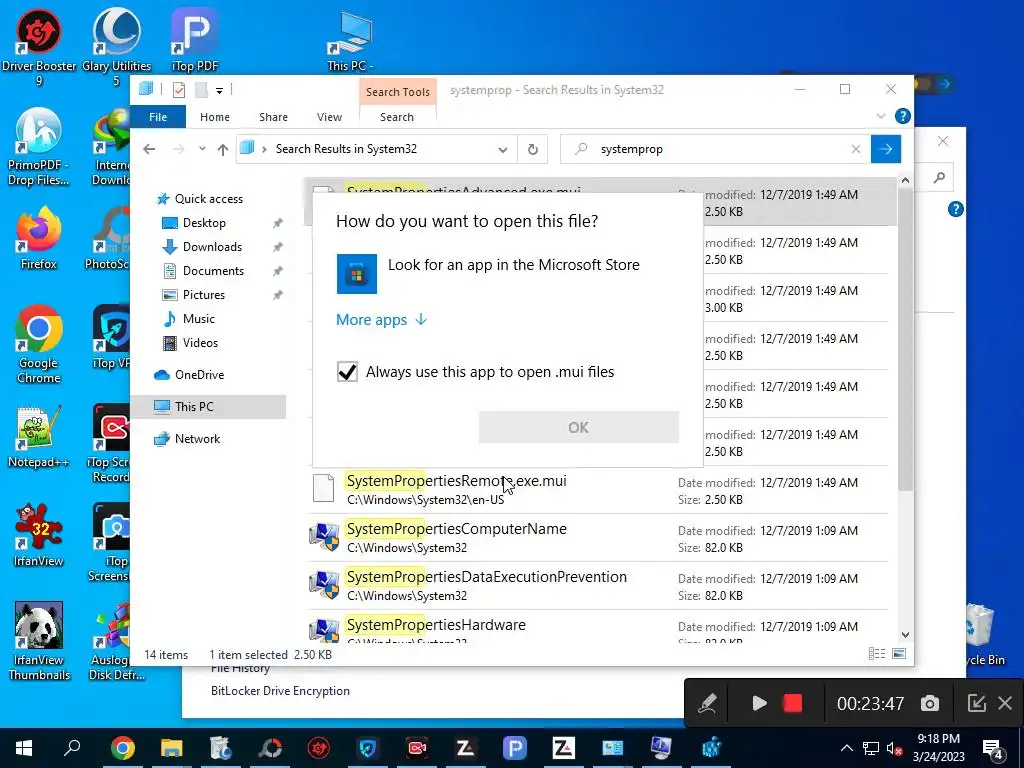Image resolution: width=1024 pixels, height=768 pixels.
Task: Select Music in navigation pane
Action: pyautogui.click(x=199, y=319)
